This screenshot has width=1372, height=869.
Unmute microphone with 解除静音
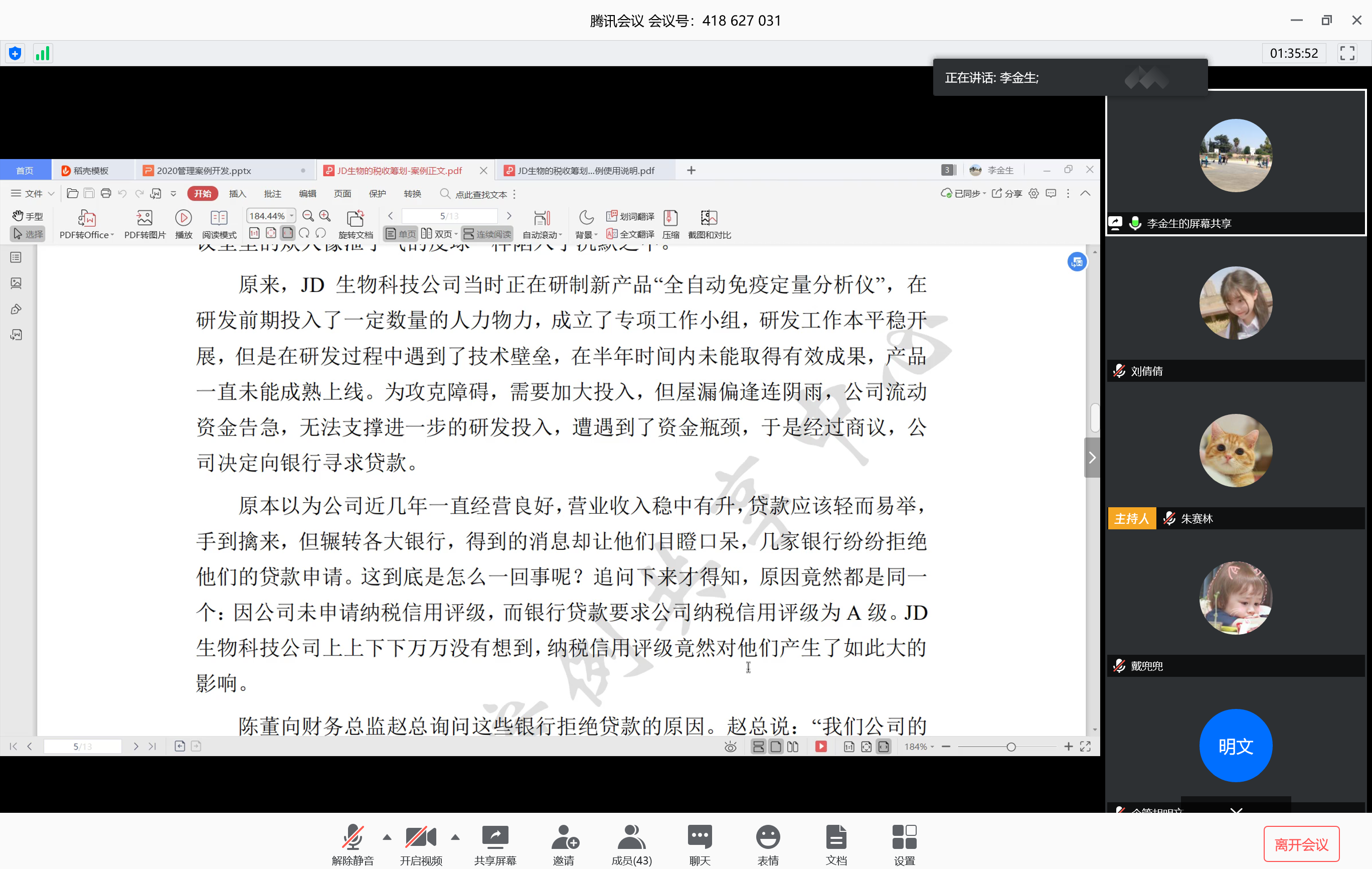pyautogui.click(x=353, y=844)
